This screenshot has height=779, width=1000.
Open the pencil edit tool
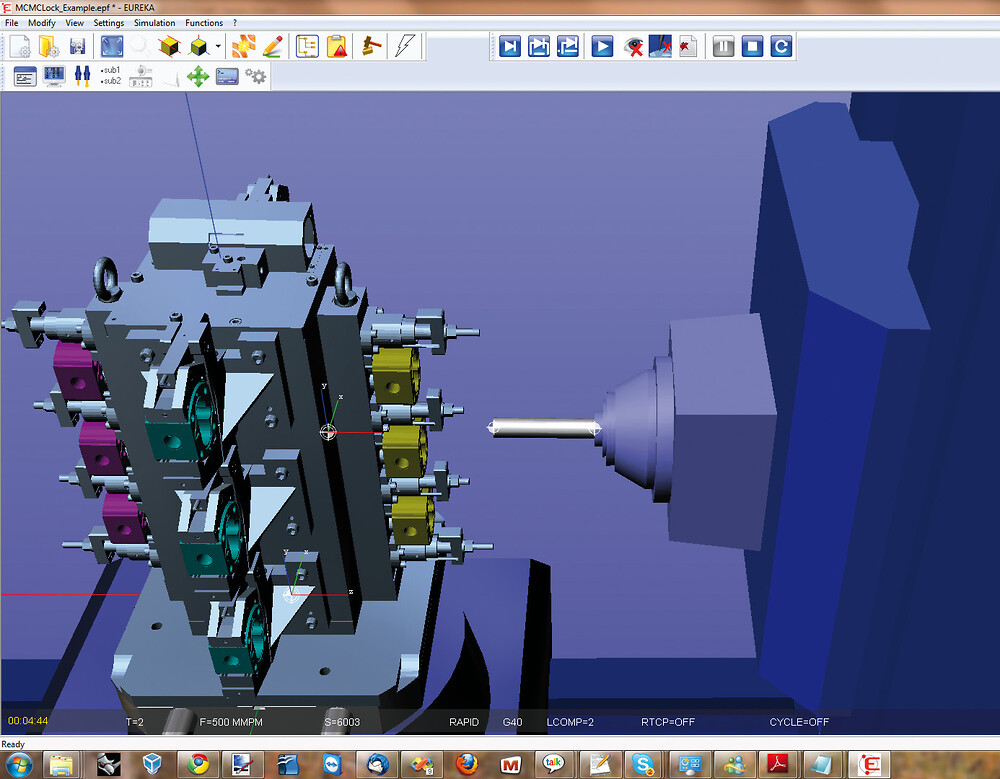[x=272, y=46]
